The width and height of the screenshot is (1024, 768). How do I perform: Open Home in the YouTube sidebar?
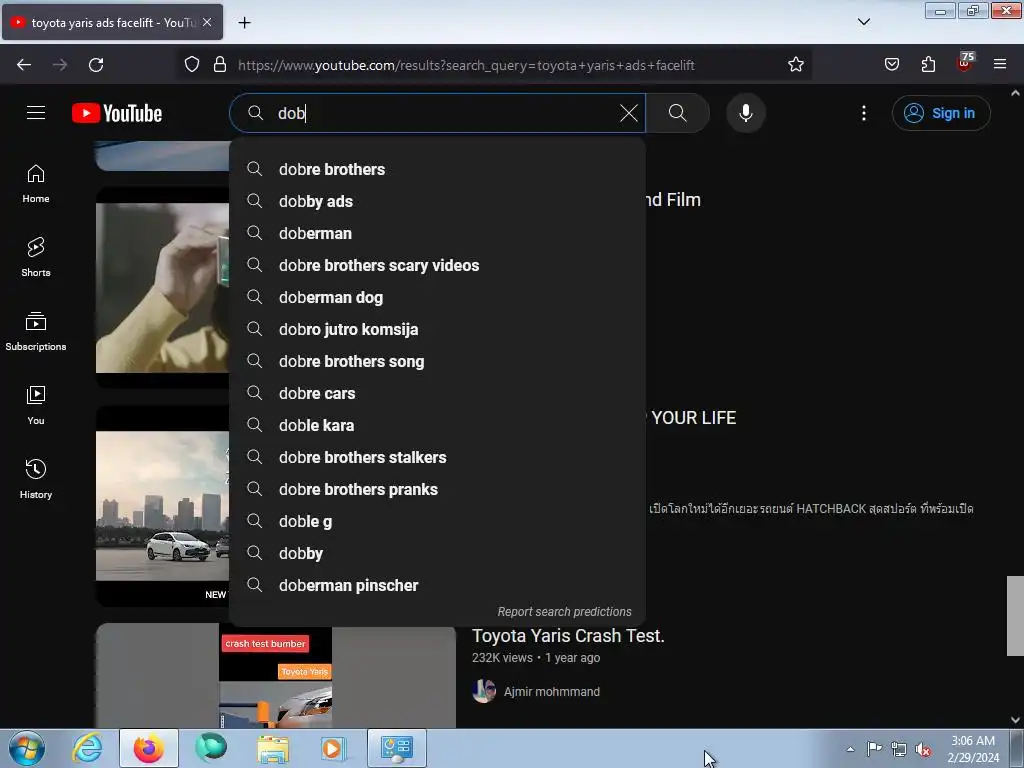36,184
